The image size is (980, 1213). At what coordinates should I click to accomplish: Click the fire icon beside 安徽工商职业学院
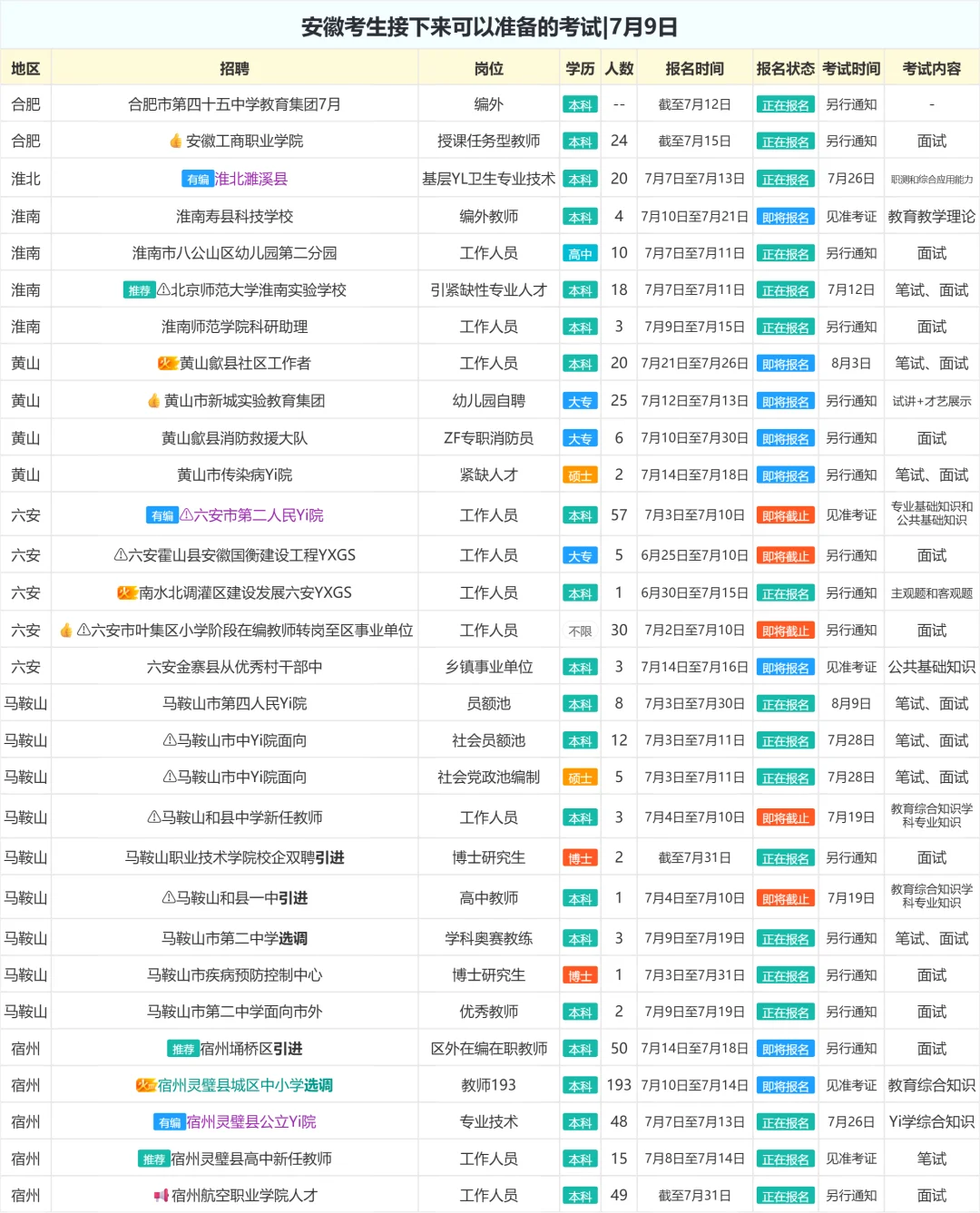pos(176,142)
